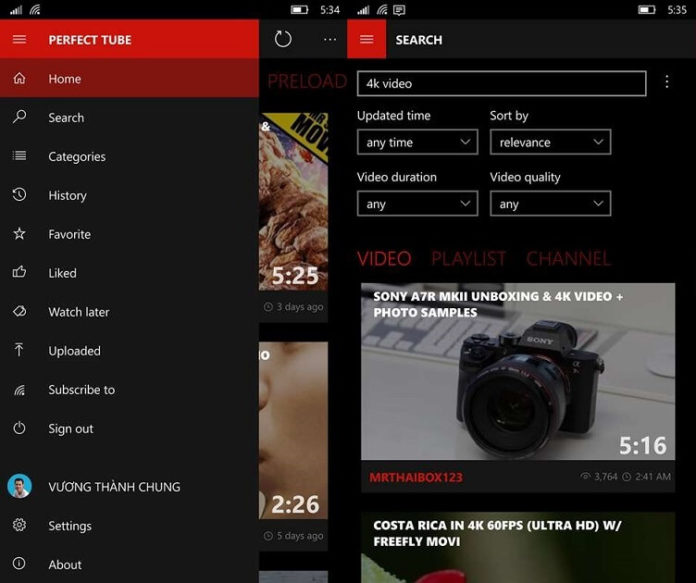This screenshot has width=696, height=583.
Task: Click the Search magnifier icon in sidebar
Action: click(x=19, y=117)
